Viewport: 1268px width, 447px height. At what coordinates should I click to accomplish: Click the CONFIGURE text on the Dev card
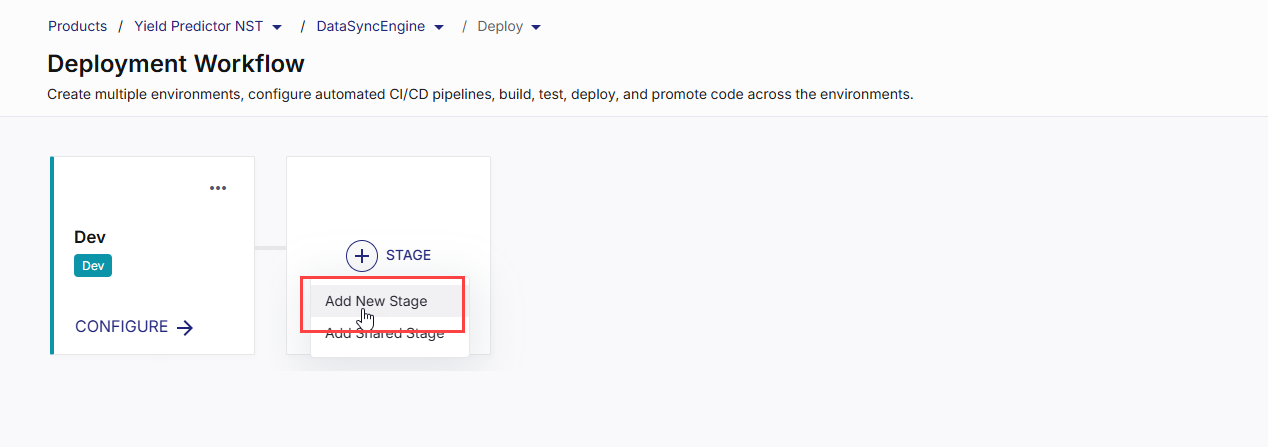(x=121, y=327)
